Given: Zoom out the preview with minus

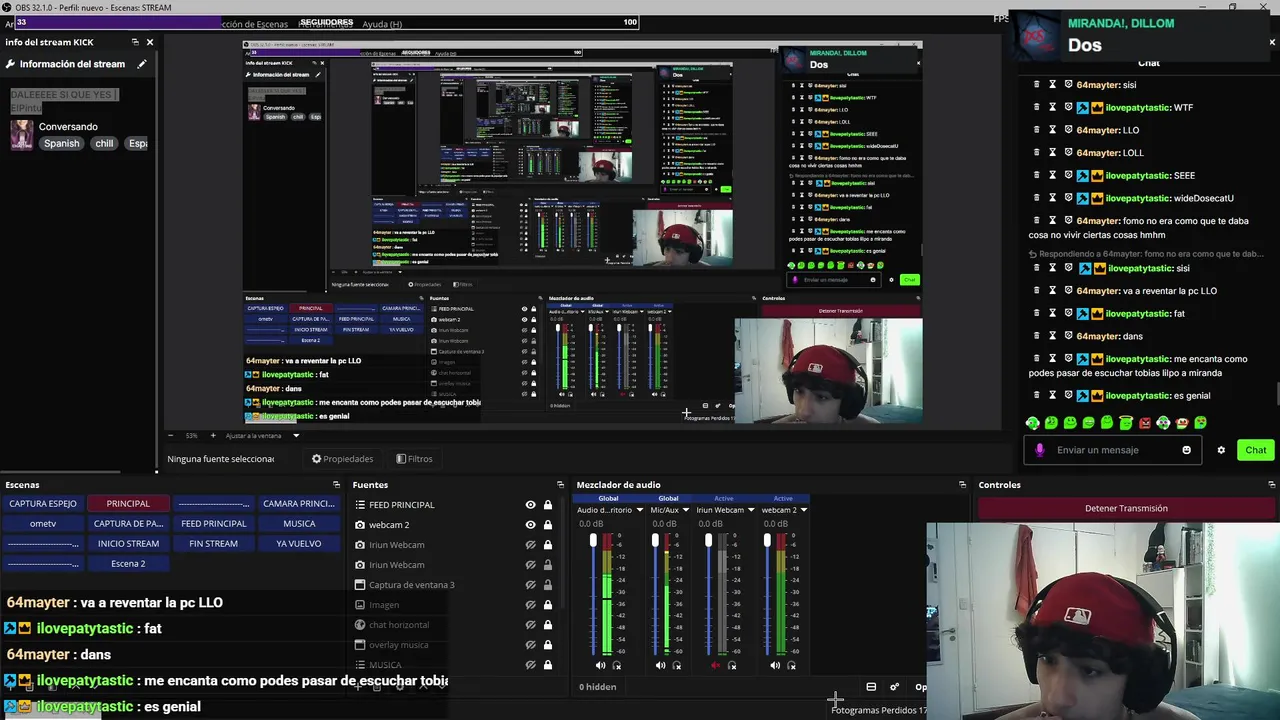Looking at the screenshot, I should [x=171, y=435].
